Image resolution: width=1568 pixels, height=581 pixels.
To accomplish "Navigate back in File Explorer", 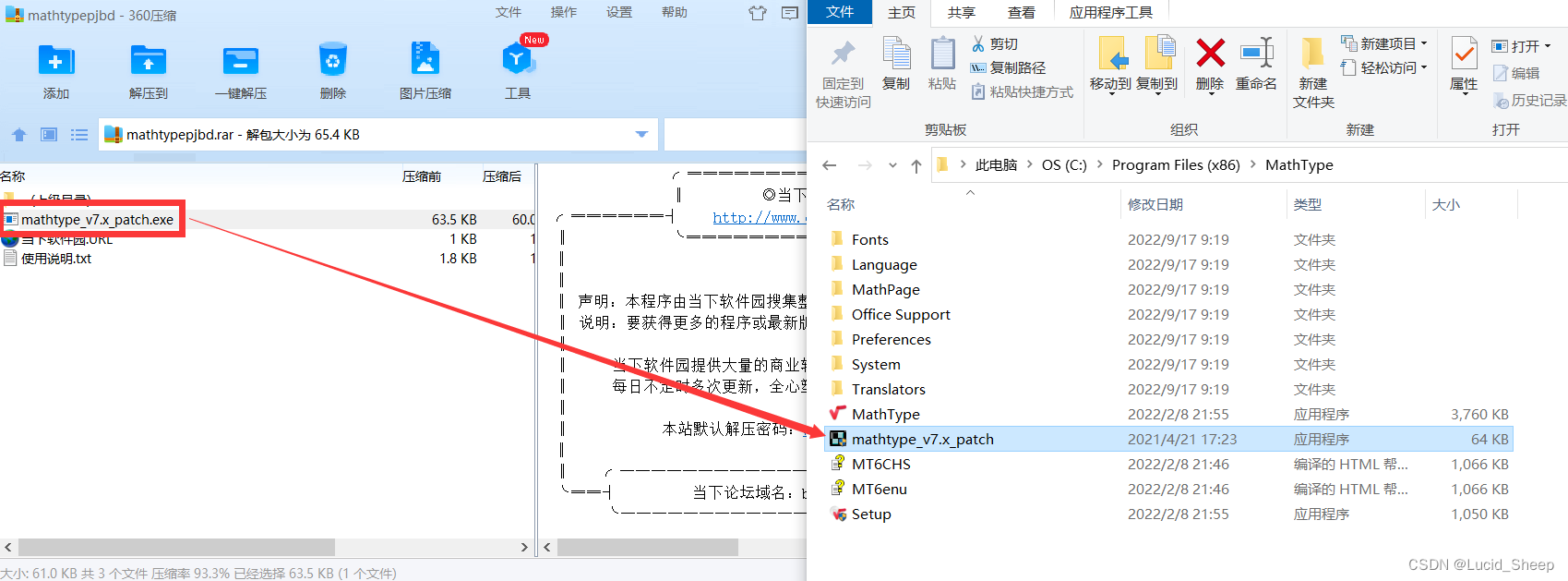I will [829, 165].
